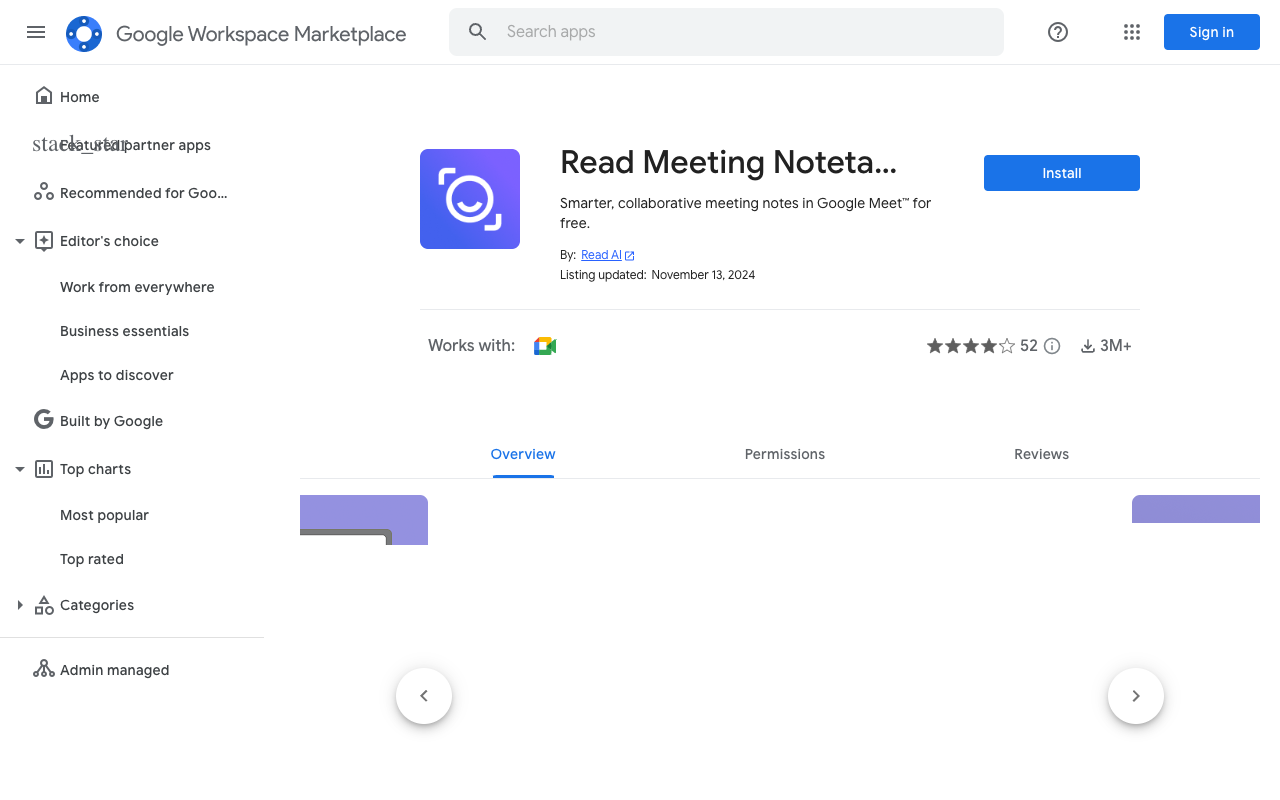1280x800 pixels.
Task: Click the Top charts bar icon
Action: tap(44, 468)
